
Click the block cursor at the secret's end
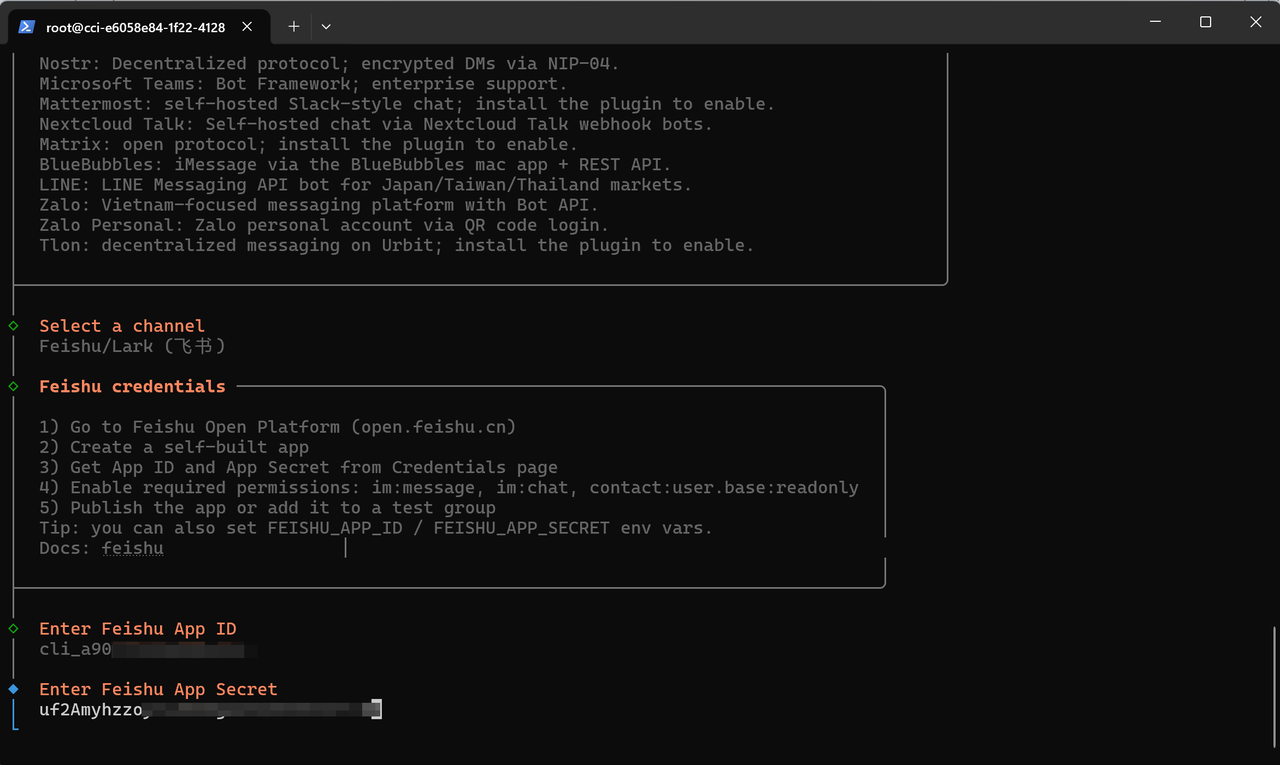pyautogui.click(x=375, y=709)
